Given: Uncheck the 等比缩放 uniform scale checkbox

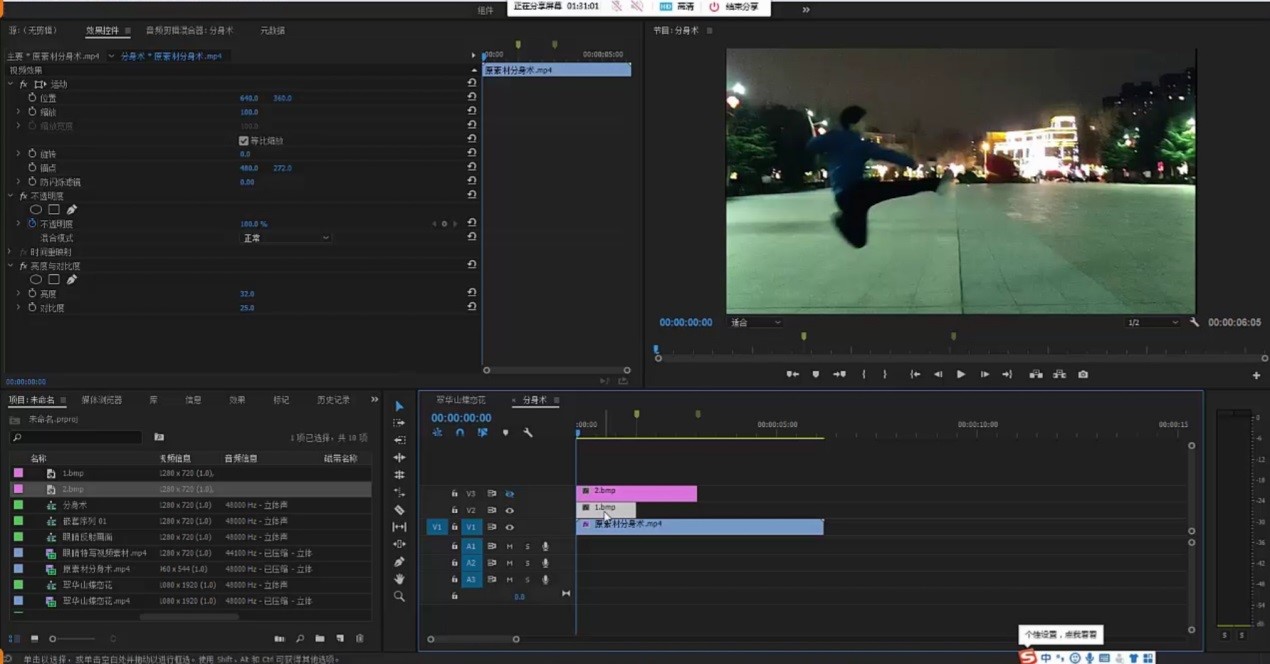Looking at the screenshot, I should pyautogui.click(x=244, y=141).
